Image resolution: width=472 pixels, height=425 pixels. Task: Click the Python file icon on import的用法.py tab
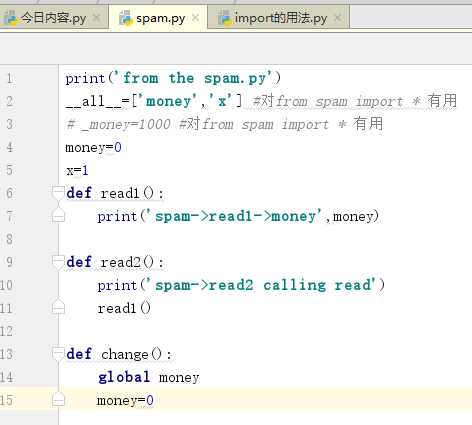pyautogui.click(x=224, y=18)
